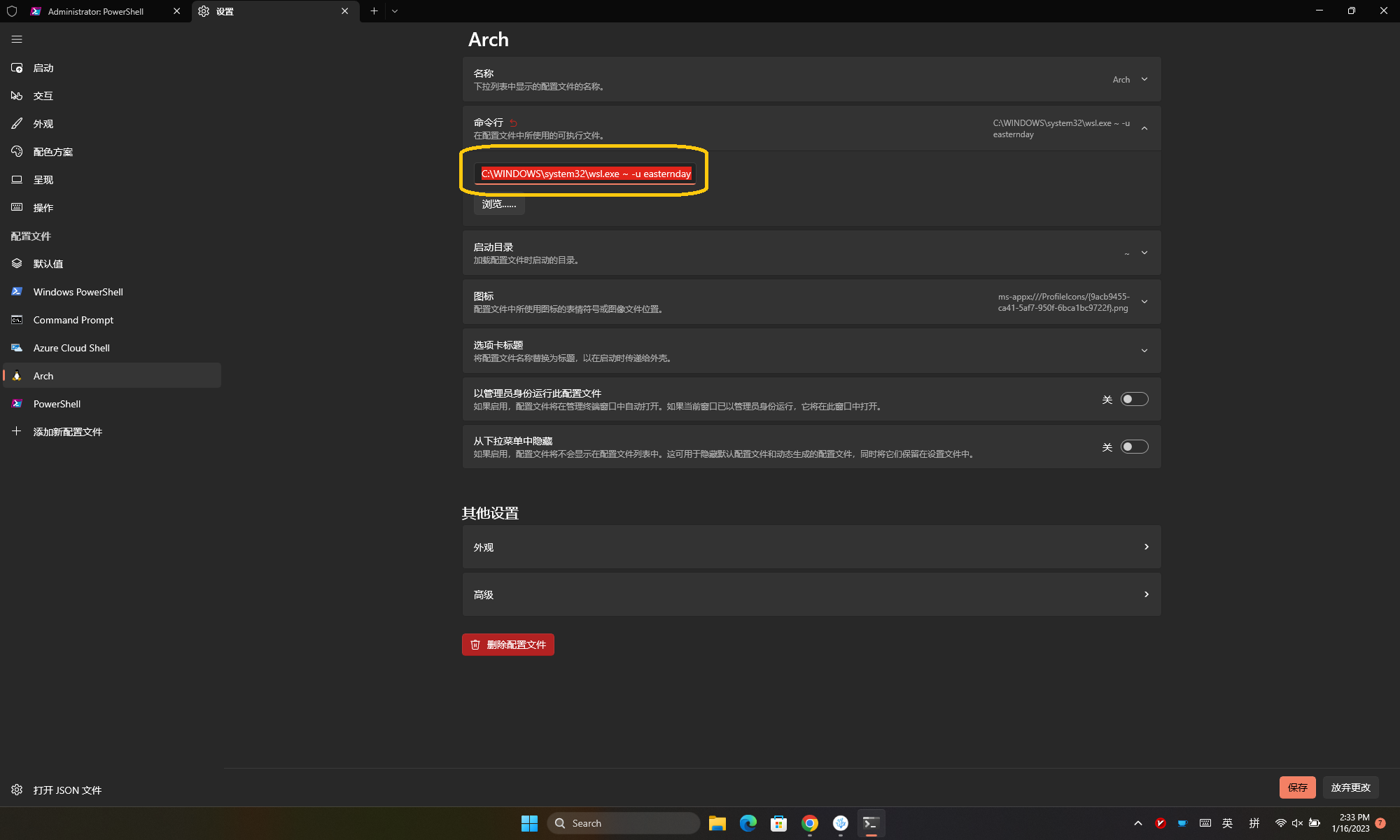Open the notification count badge
Screen dimensions: 1400x840
pyautogui.click(x=1380, y=823)
